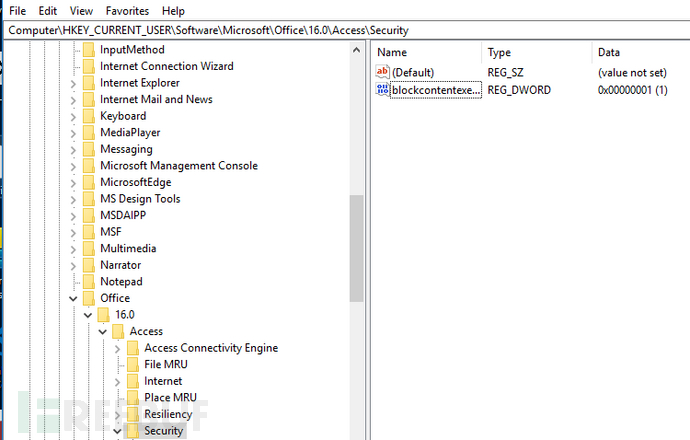This screenshot has height=440, width=690.
Task: Expand the Internet key under Access
Action: pyautogui.click(x=117, y=382)
